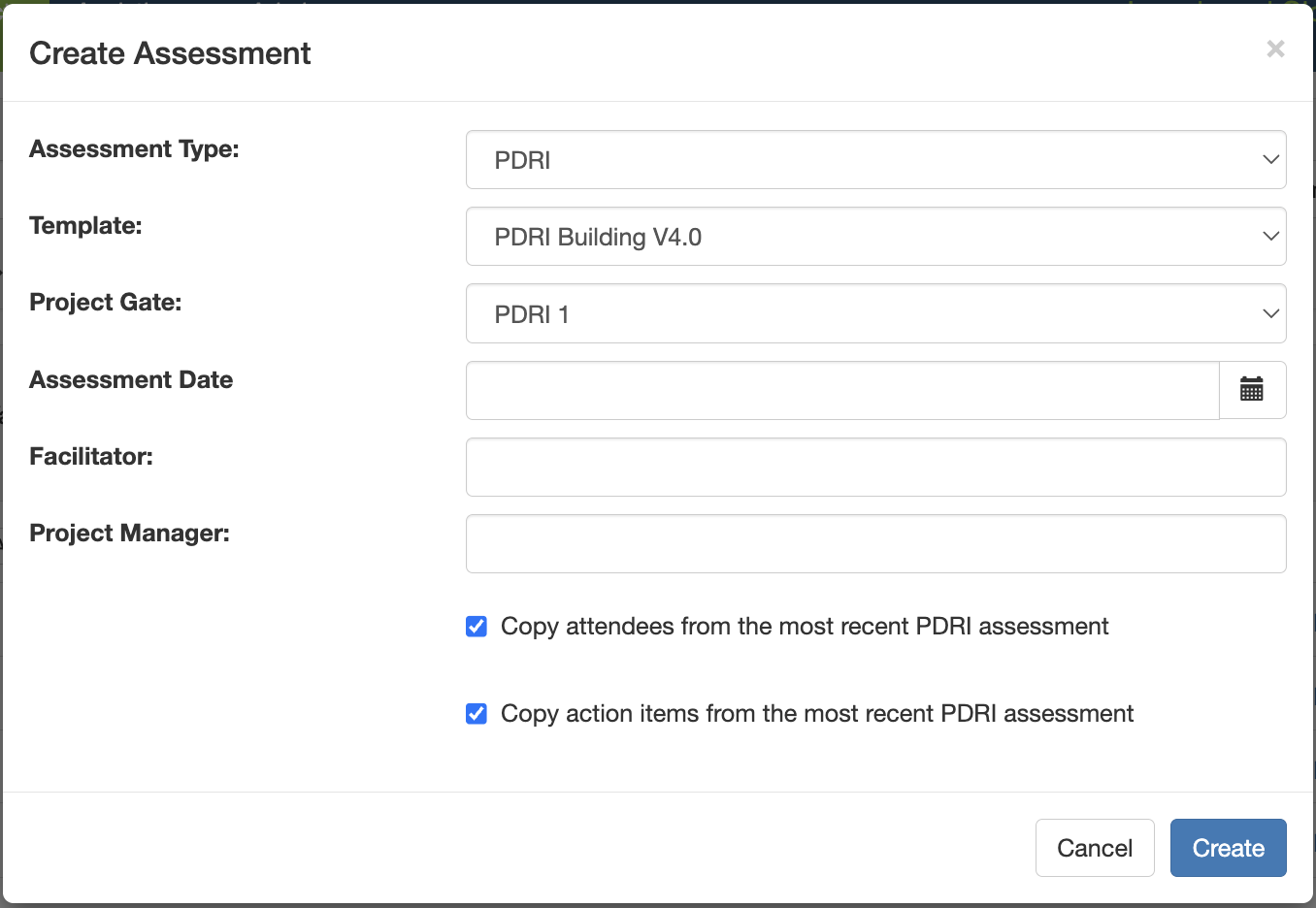1316x908 pixels.
Task: Open the calendar date picker icon
Action: click(x=1252, y=390)
